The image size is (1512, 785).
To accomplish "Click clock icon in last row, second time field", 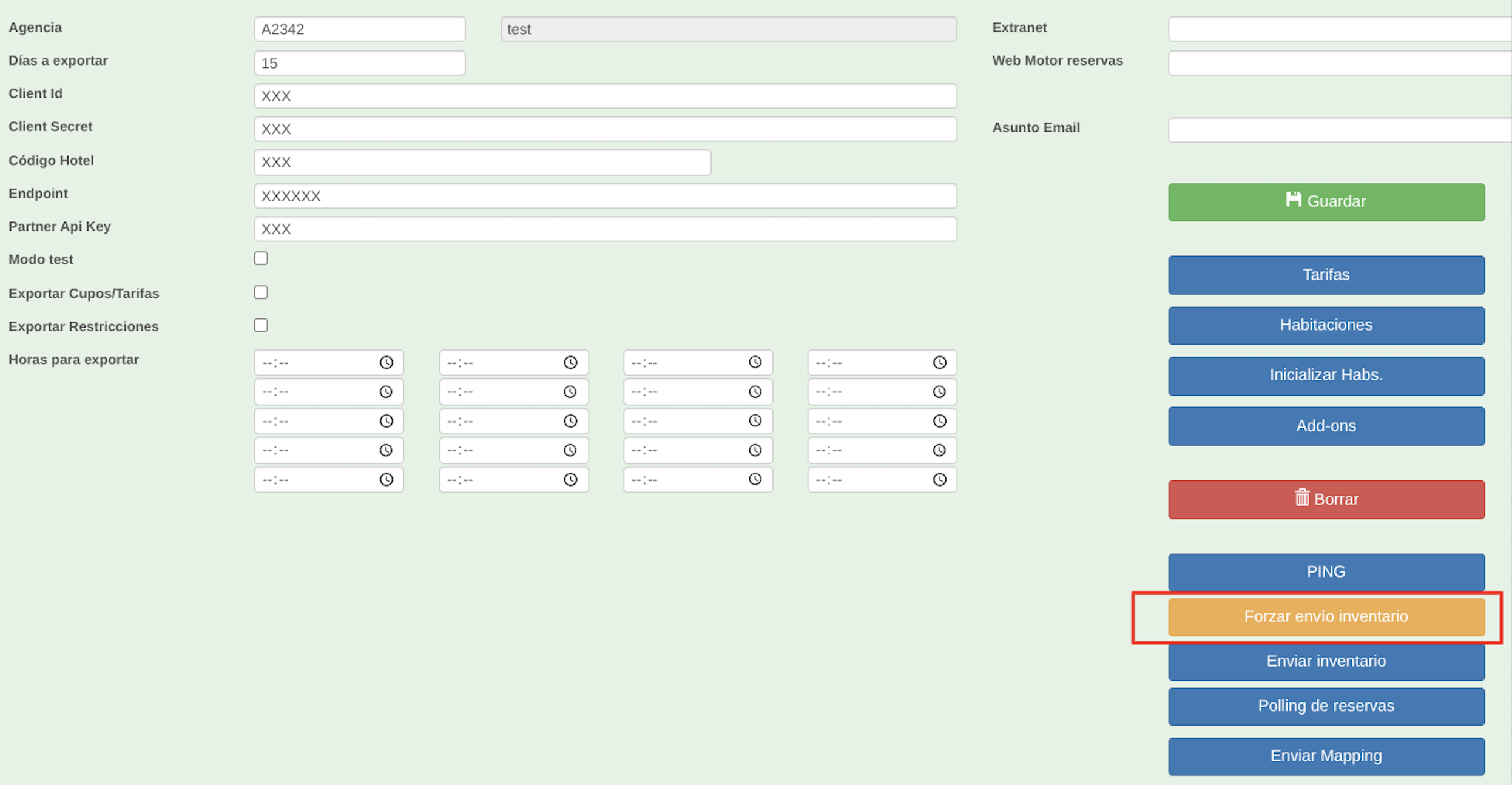I will (x=570, y=479).
